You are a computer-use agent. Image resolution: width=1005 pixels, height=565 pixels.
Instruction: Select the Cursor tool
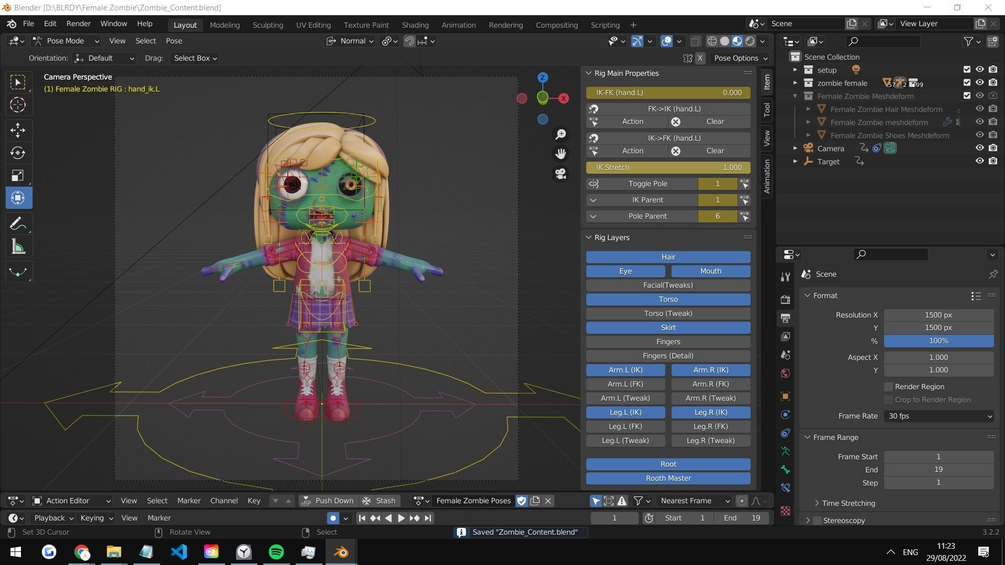pos(18,105)
